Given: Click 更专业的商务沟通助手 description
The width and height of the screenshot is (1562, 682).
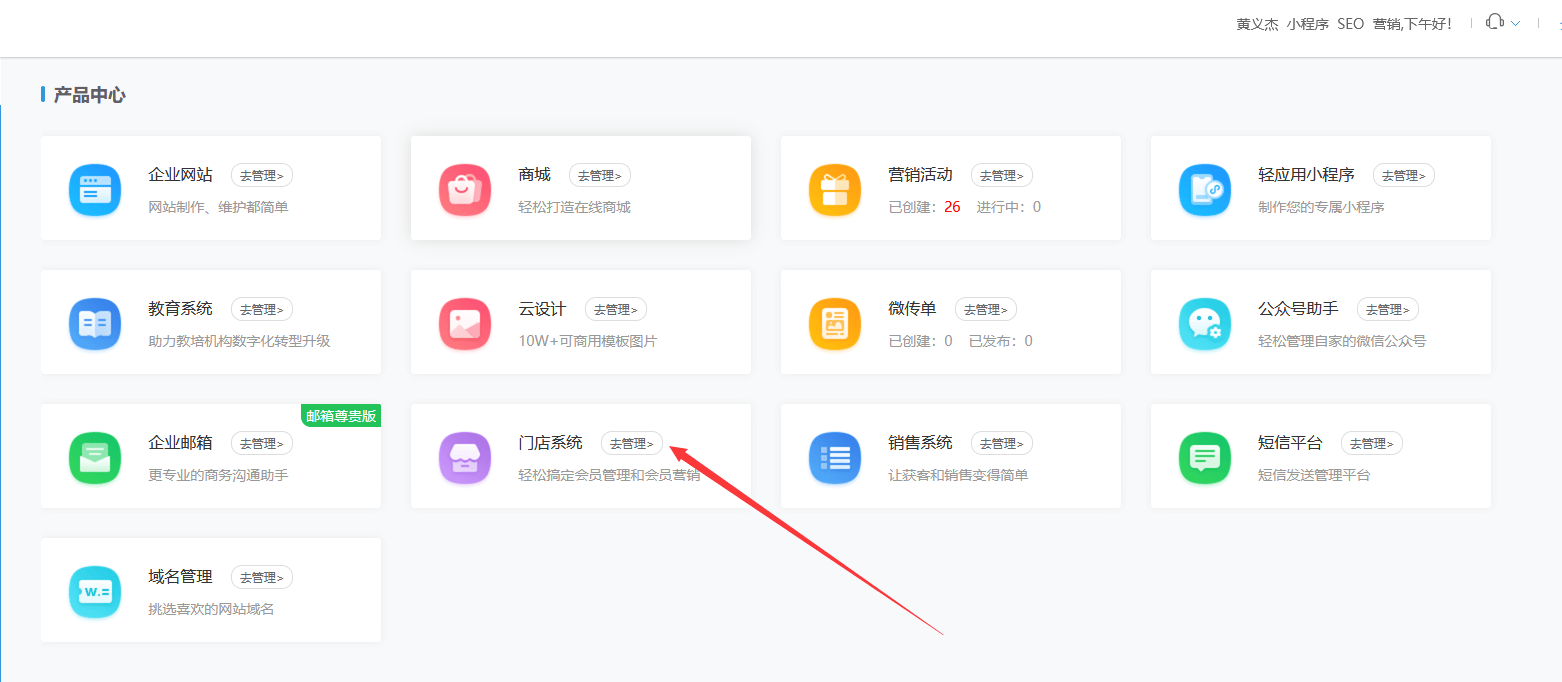Looking at the screenshot, I should tap(218, 475).
